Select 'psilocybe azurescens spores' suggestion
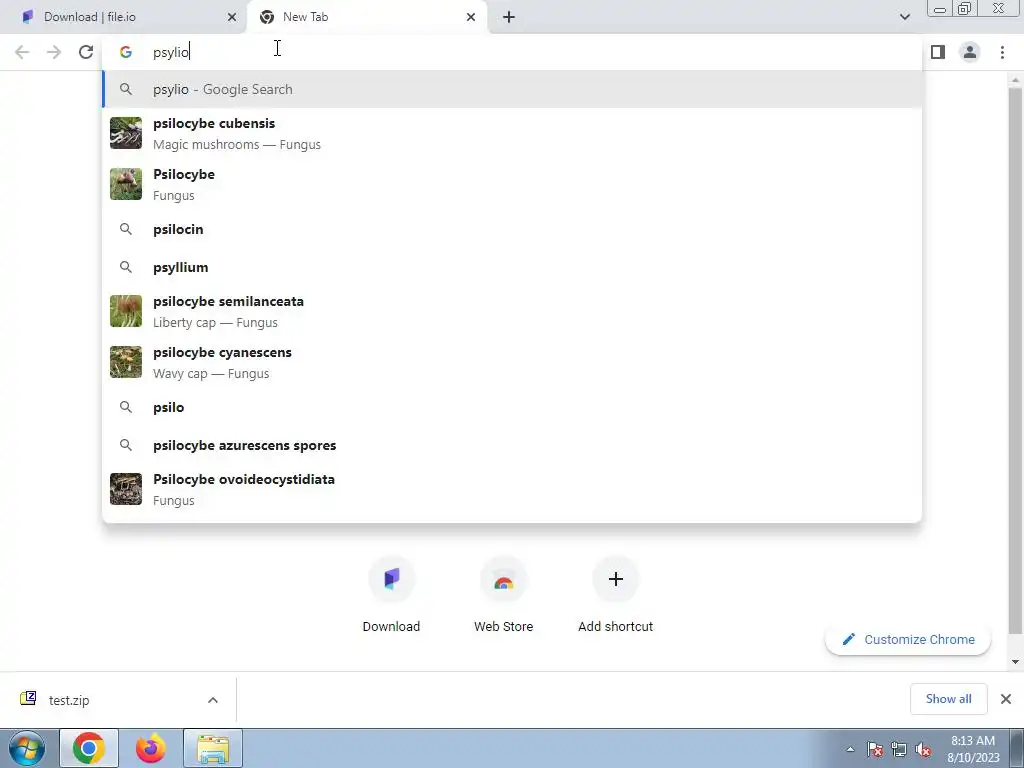The image size is (1024, 768). (512, 445)
